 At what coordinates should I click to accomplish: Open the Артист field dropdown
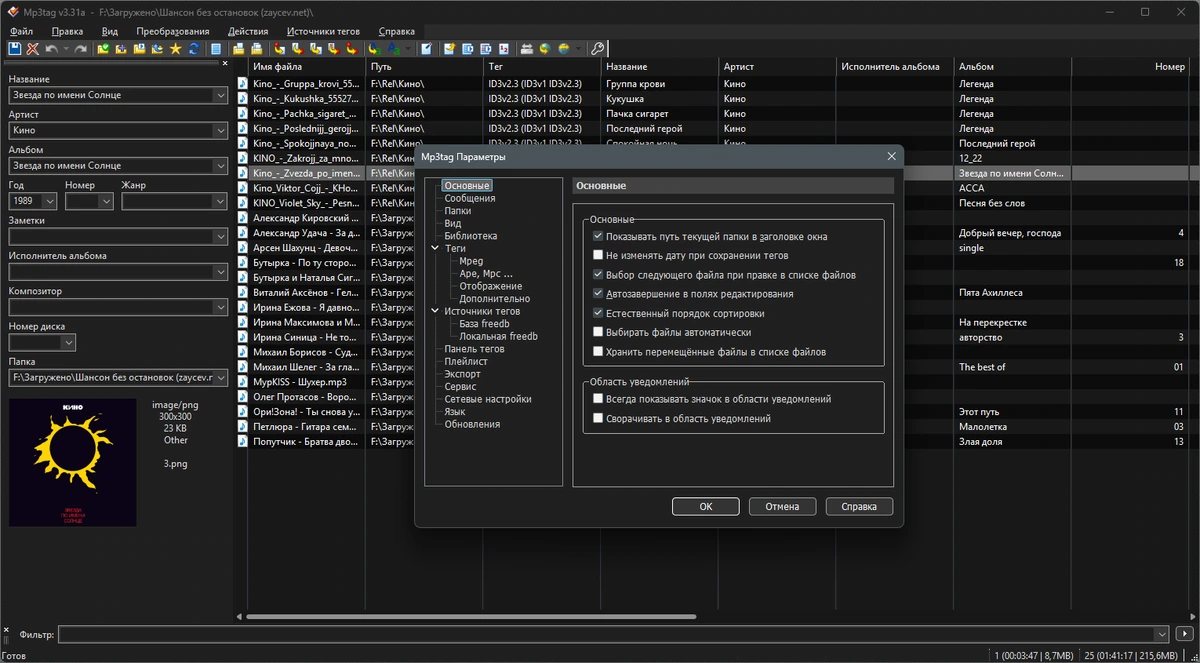(220, 131)
